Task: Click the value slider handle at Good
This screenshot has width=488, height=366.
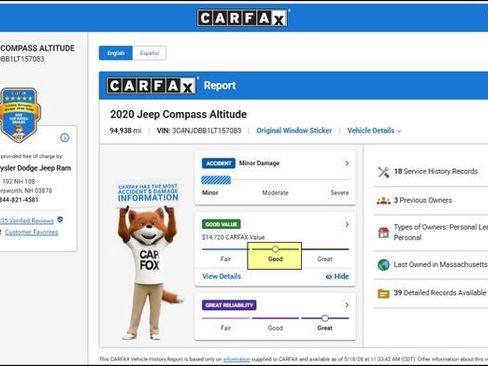Action: tap(275, 249)
